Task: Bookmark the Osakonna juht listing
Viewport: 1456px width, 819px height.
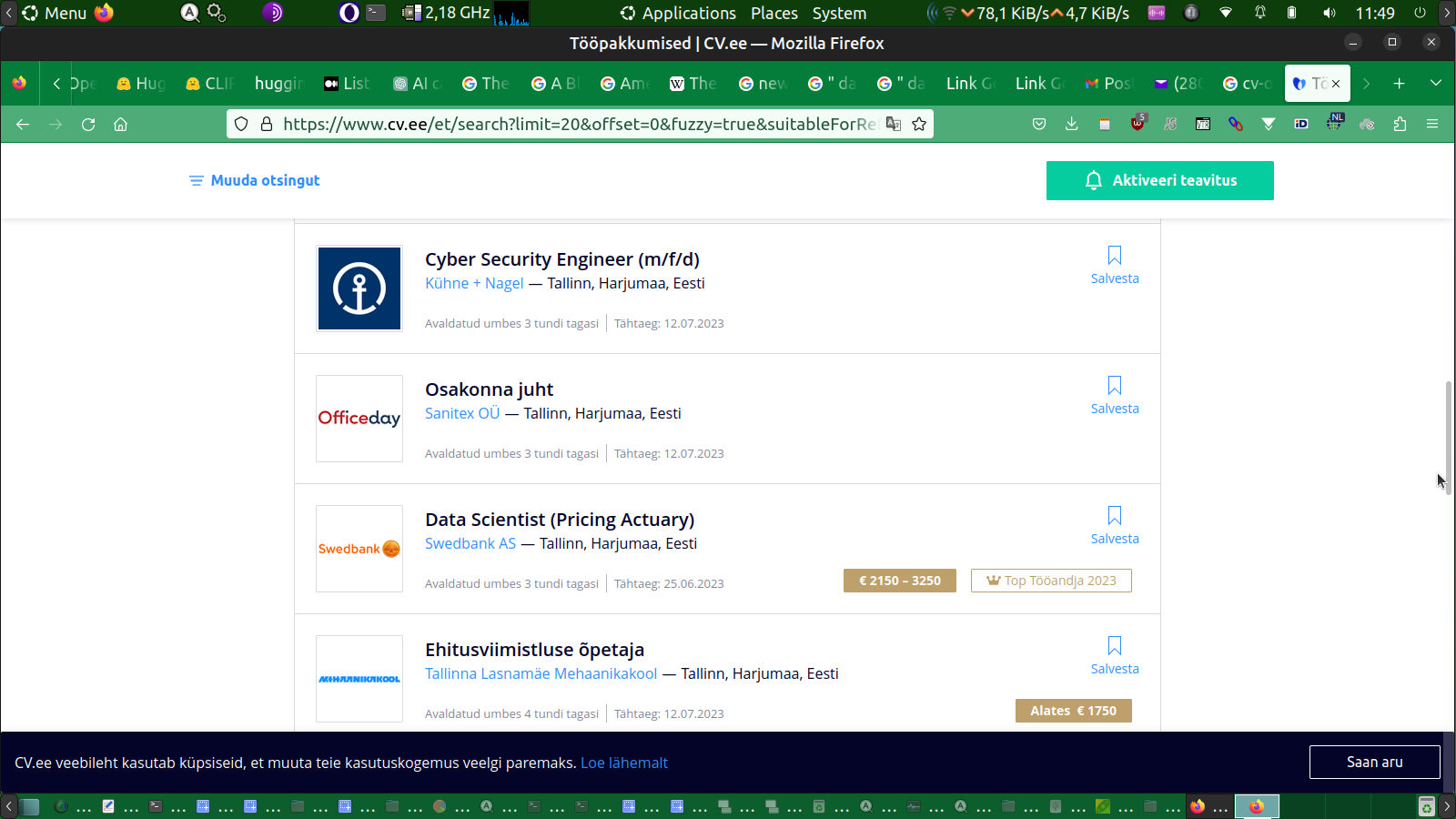Action: [1115, 396]
